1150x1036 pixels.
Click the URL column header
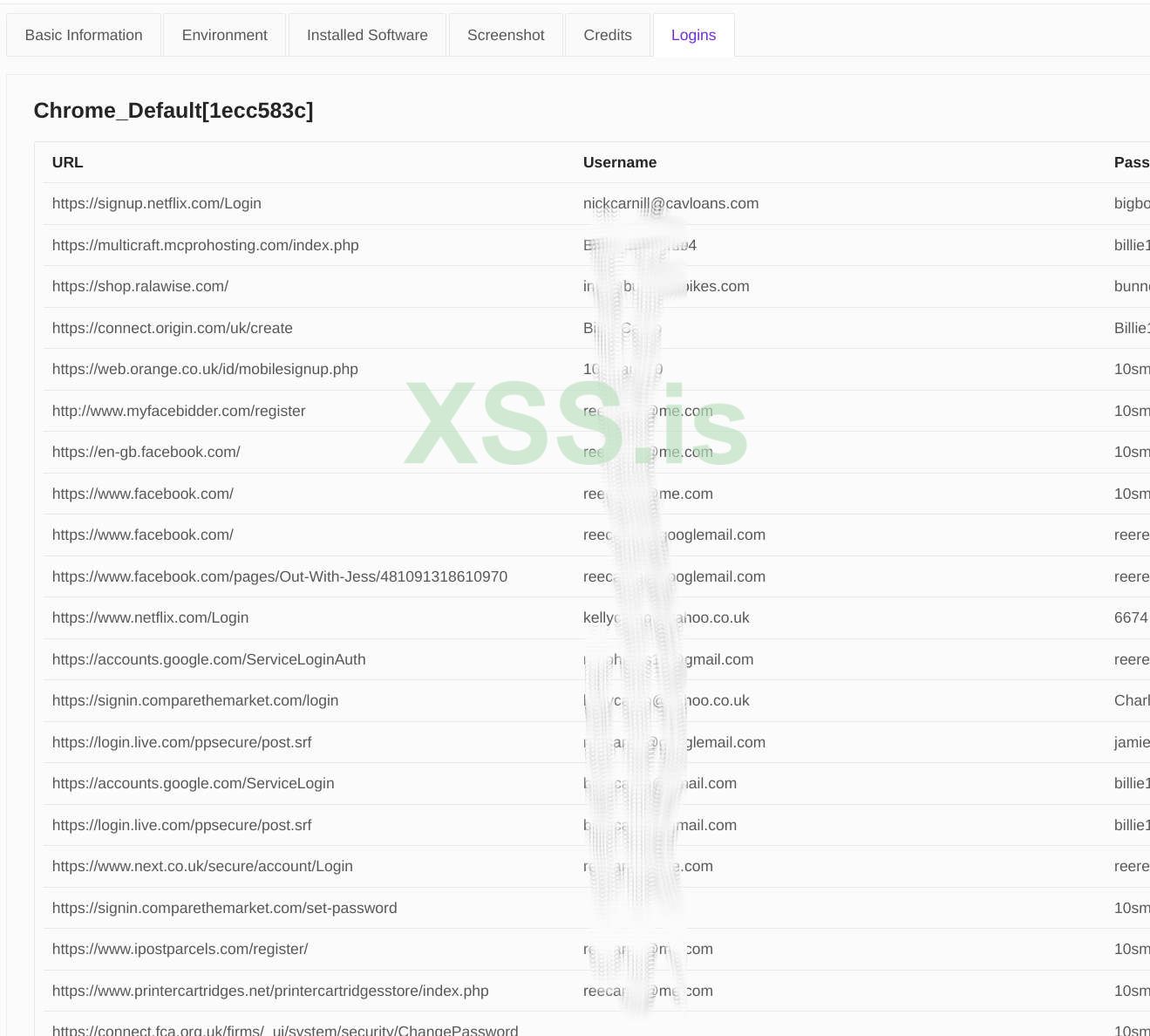(67, 162)
